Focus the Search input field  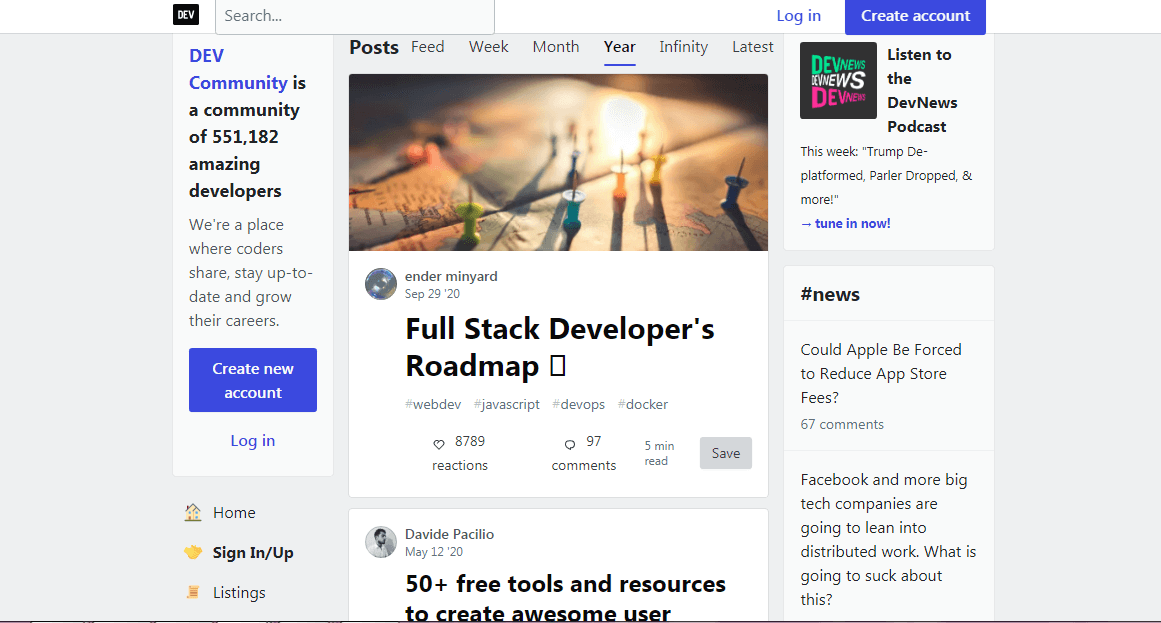pos(354,16)
